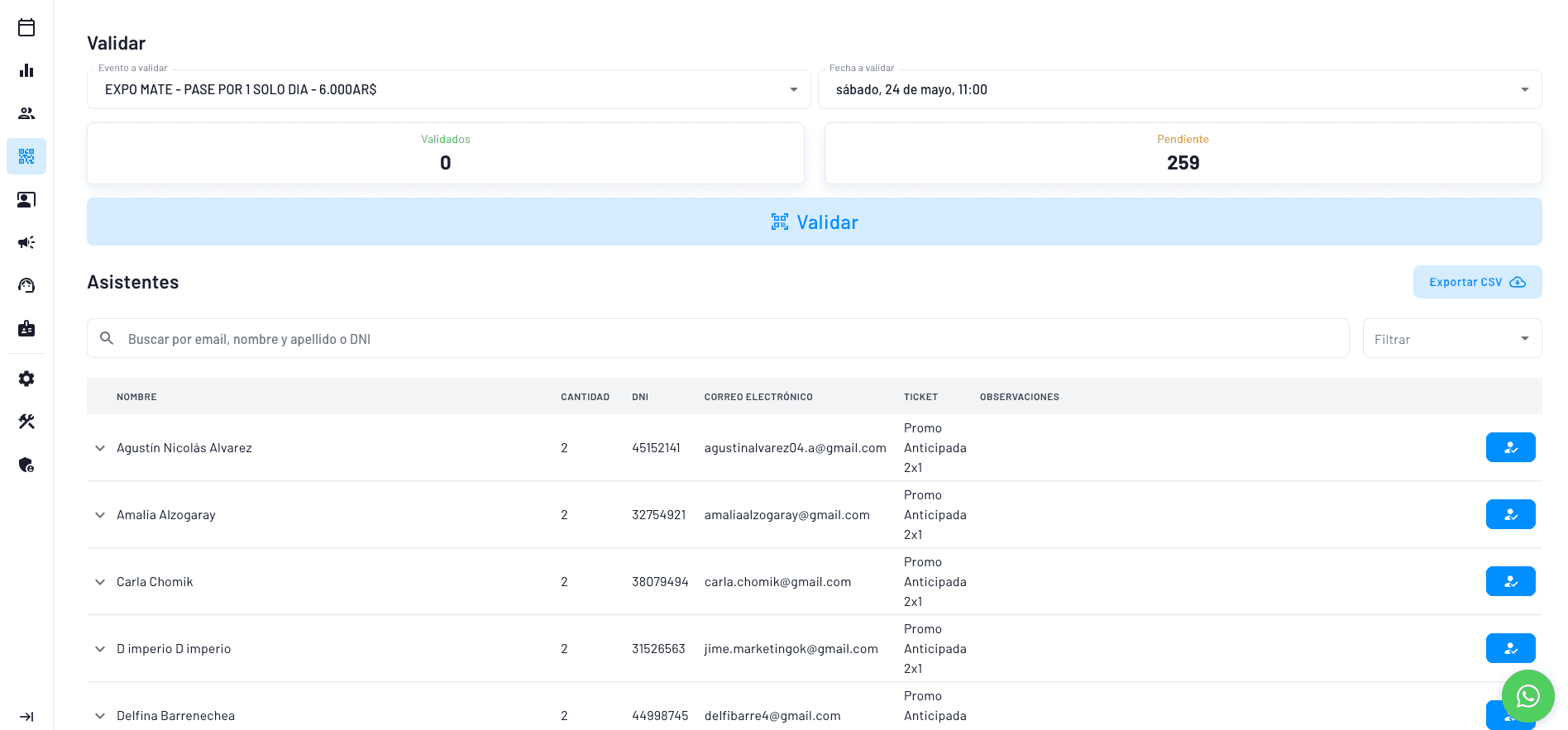Open the bar chart statistics icon
The image size is (1568, 730).
coord(26,70)
